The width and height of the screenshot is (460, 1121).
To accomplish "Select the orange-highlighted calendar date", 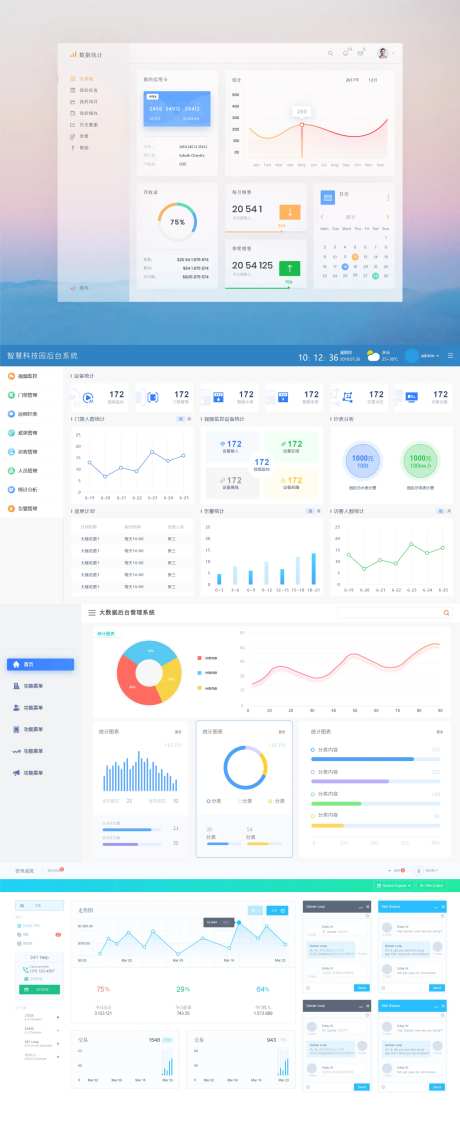I will point(355,256).
